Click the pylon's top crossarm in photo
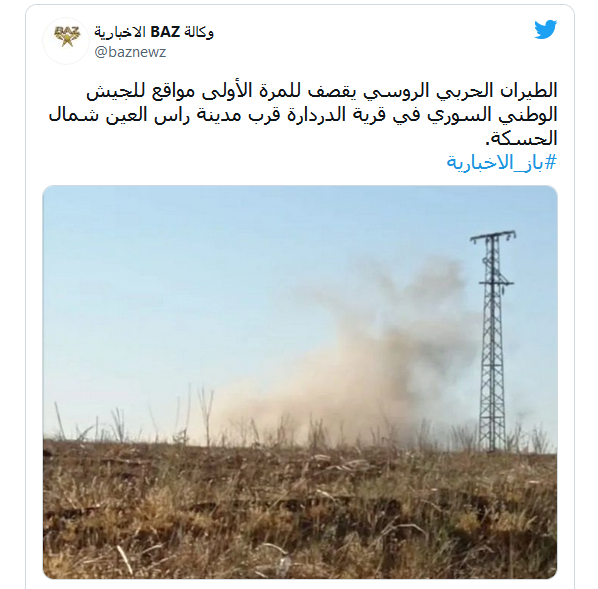 [x=493, y=237]
